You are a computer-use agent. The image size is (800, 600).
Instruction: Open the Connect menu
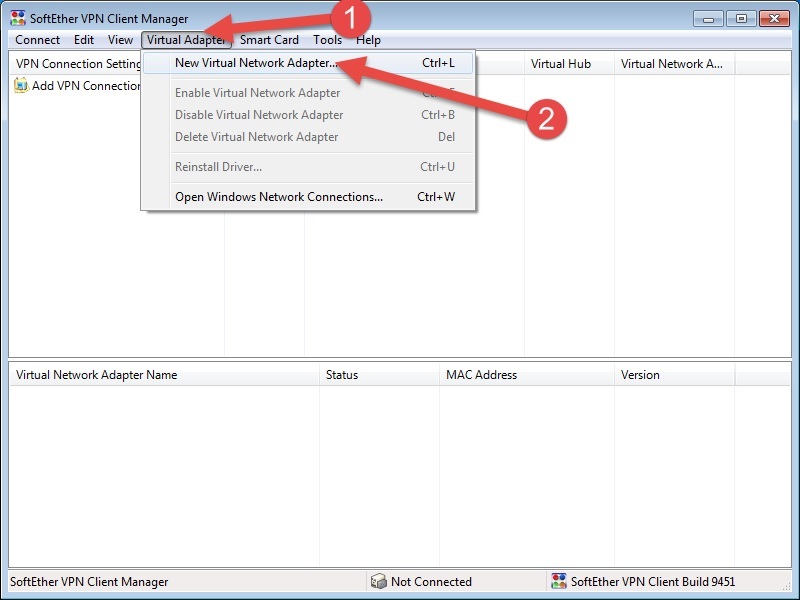(x=37, y=40)
